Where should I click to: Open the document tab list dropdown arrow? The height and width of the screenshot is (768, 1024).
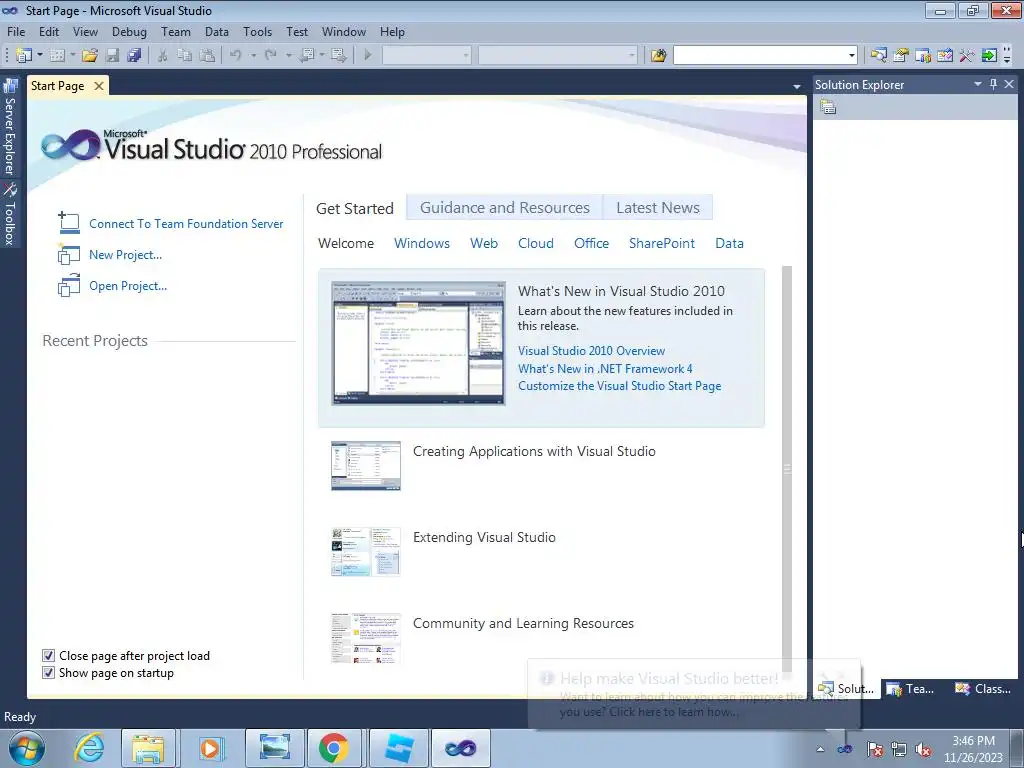point(797,86)
